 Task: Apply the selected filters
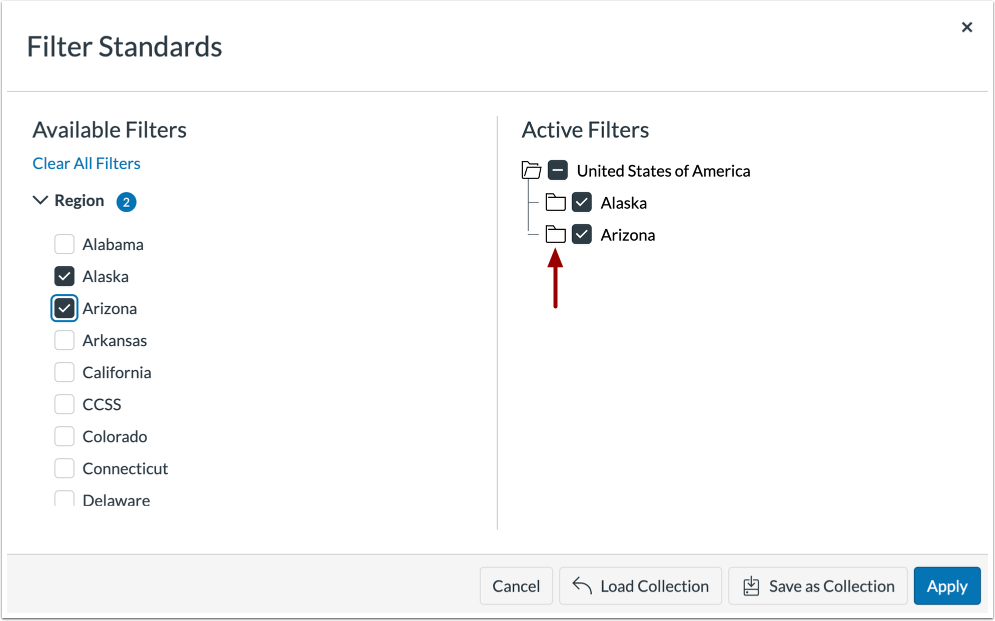(946, 586)
